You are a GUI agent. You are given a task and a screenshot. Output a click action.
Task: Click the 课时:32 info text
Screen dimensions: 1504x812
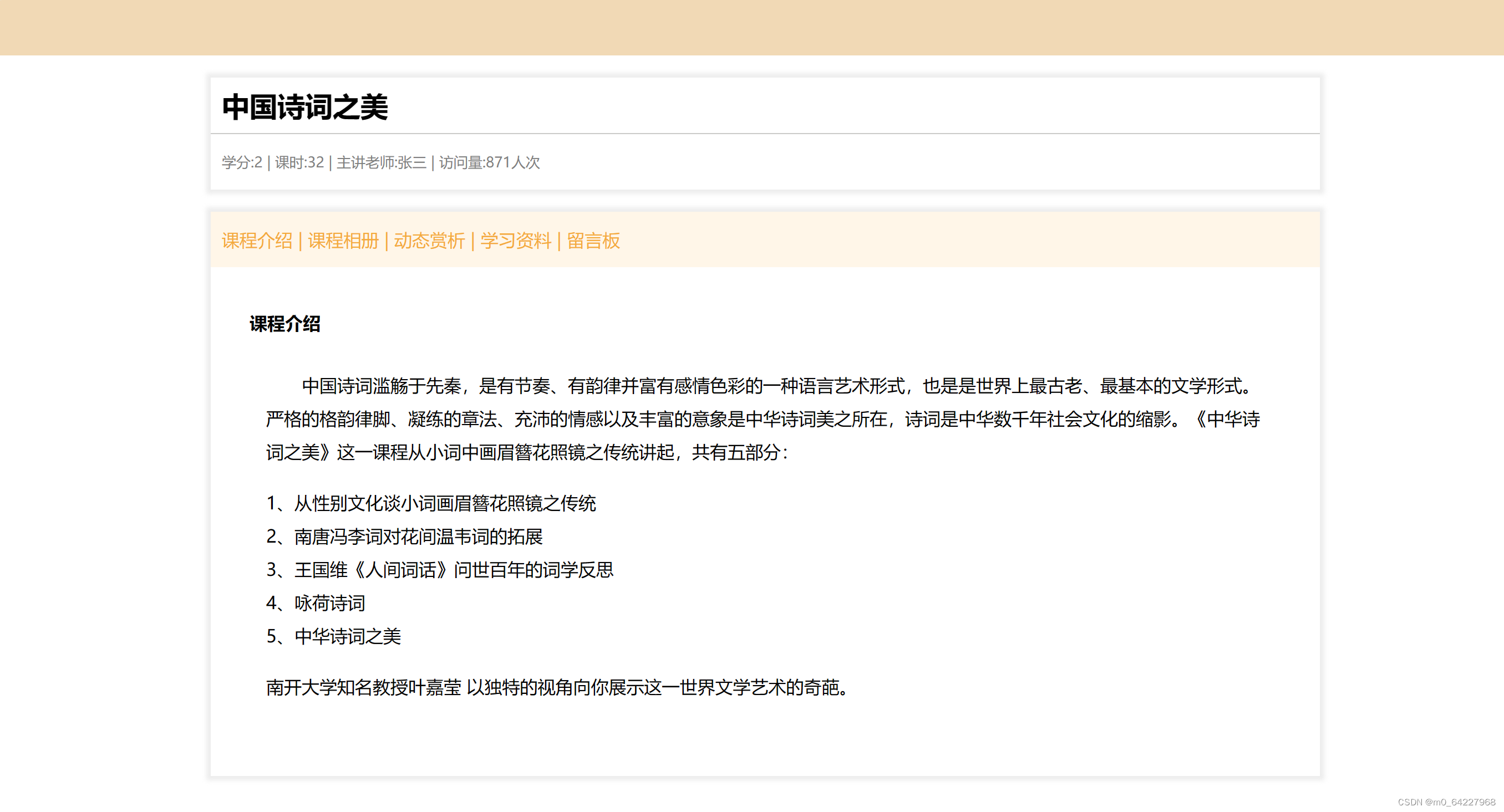299,162
